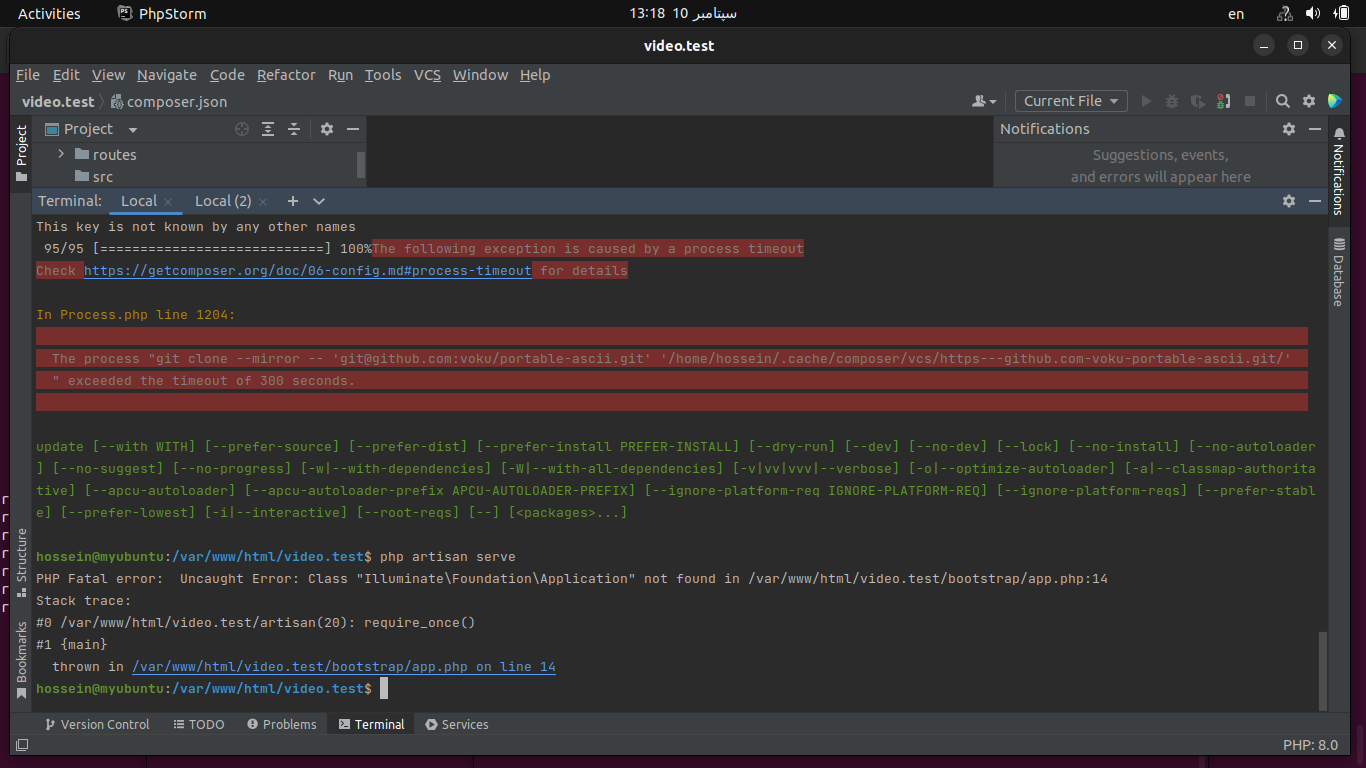This screenshot has width=1366, height=768.
Task: Click the volume icon in system tray
Action: pos(1313,13)
